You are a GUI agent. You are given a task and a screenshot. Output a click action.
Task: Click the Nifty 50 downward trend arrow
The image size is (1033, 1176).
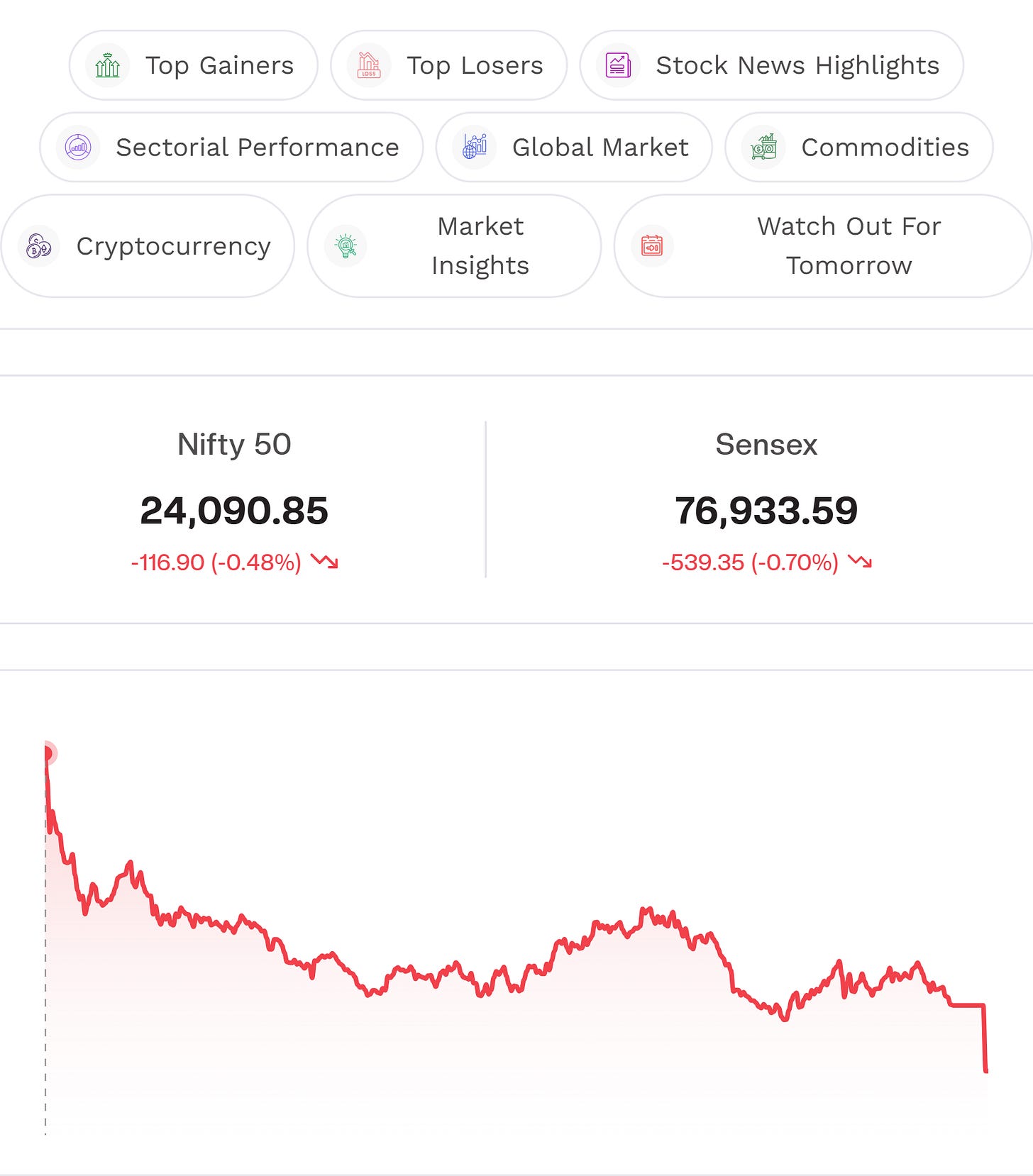(x=325, y=562)
